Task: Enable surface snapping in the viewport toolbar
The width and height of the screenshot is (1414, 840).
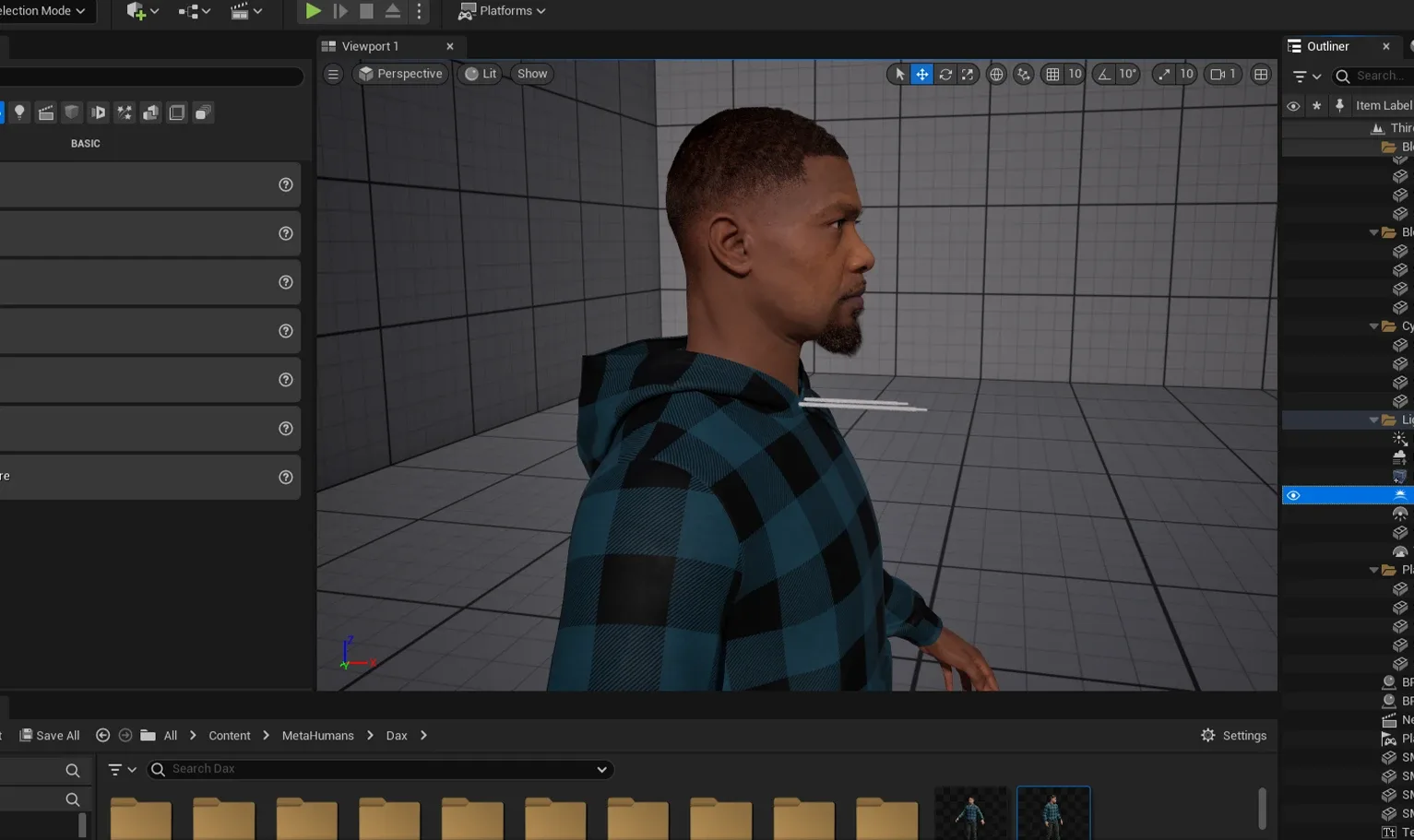Action: (1024, 74)
